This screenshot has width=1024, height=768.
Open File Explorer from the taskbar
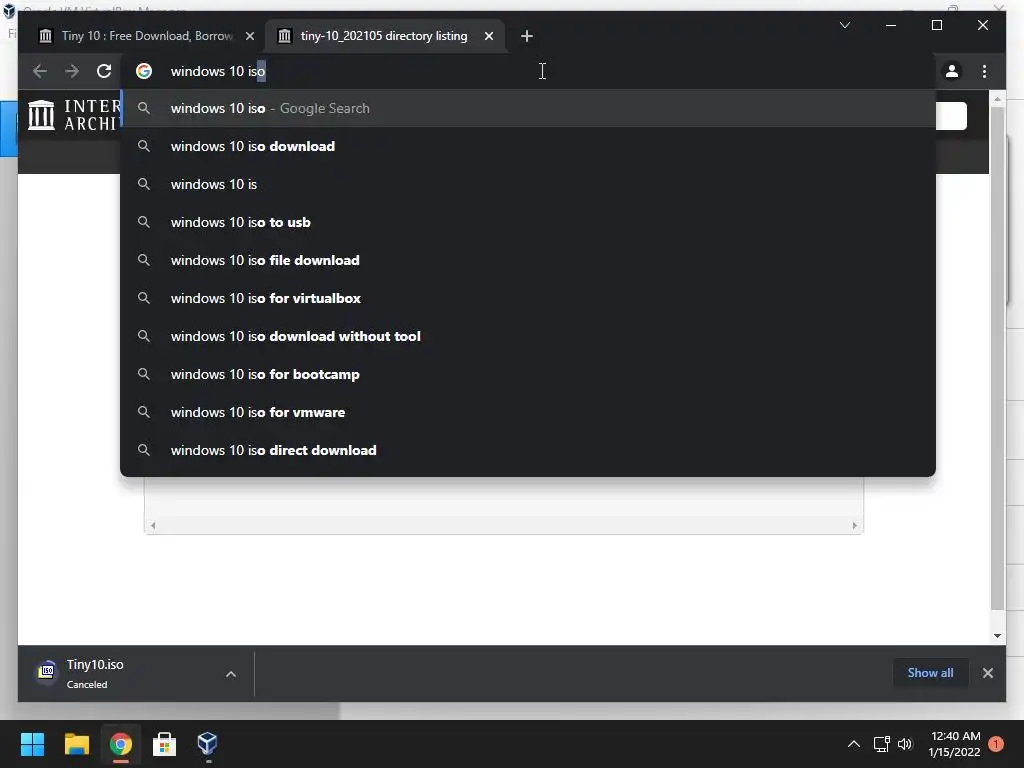(x=76, y=744)
